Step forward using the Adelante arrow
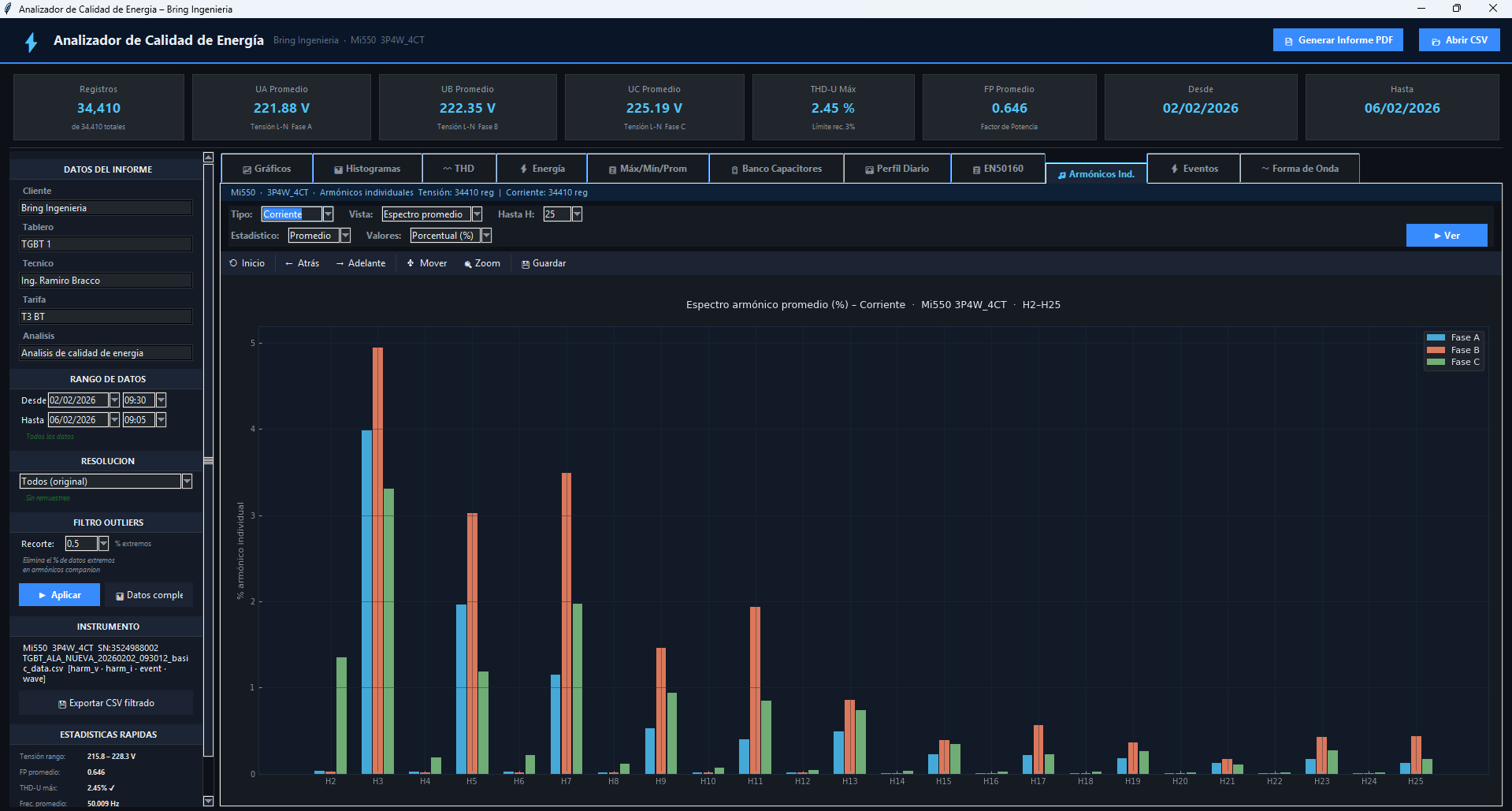The image size is (1512, 811). click(x=360, y=262)
